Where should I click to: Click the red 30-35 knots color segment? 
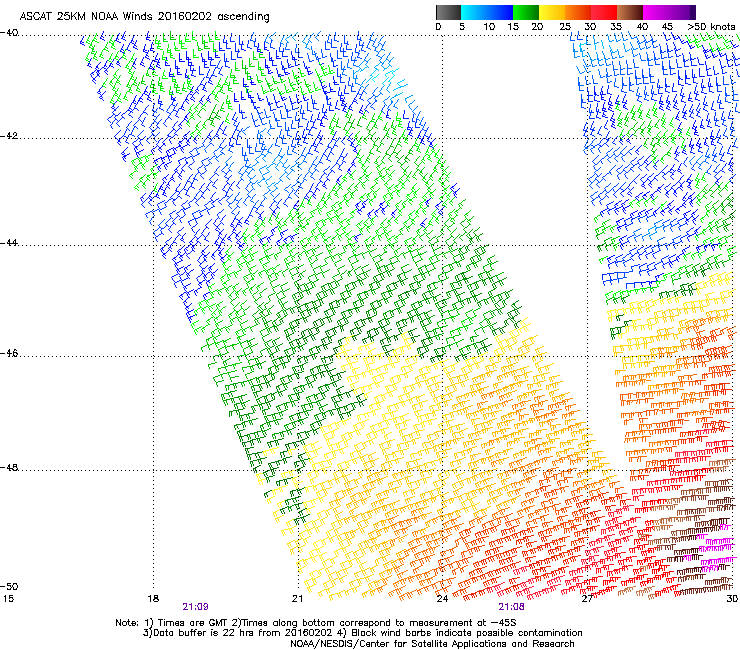604,12
